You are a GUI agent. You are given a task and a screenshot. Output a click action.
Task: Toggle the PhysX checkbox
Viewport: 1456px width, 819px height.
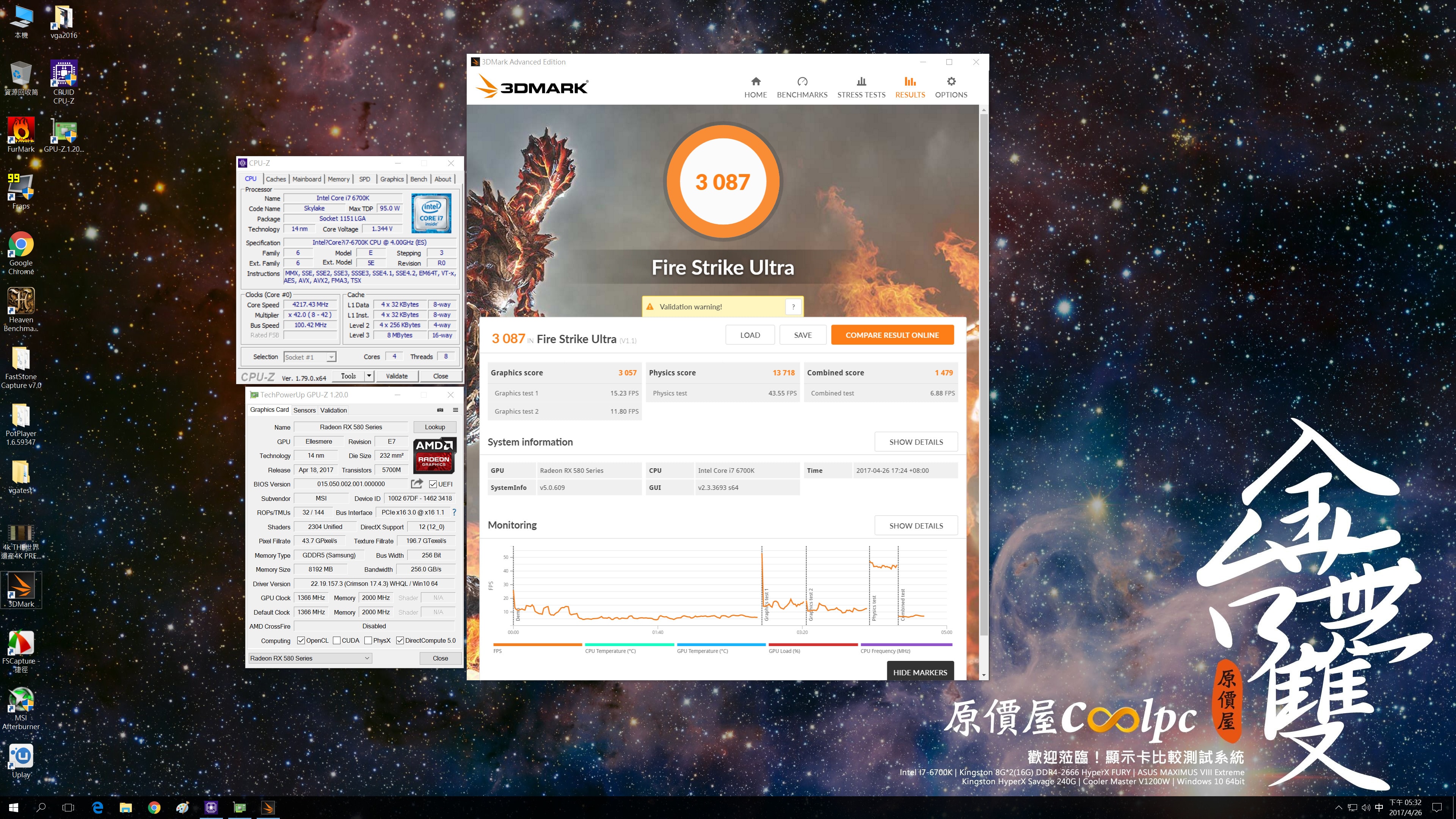click(369, 640)
